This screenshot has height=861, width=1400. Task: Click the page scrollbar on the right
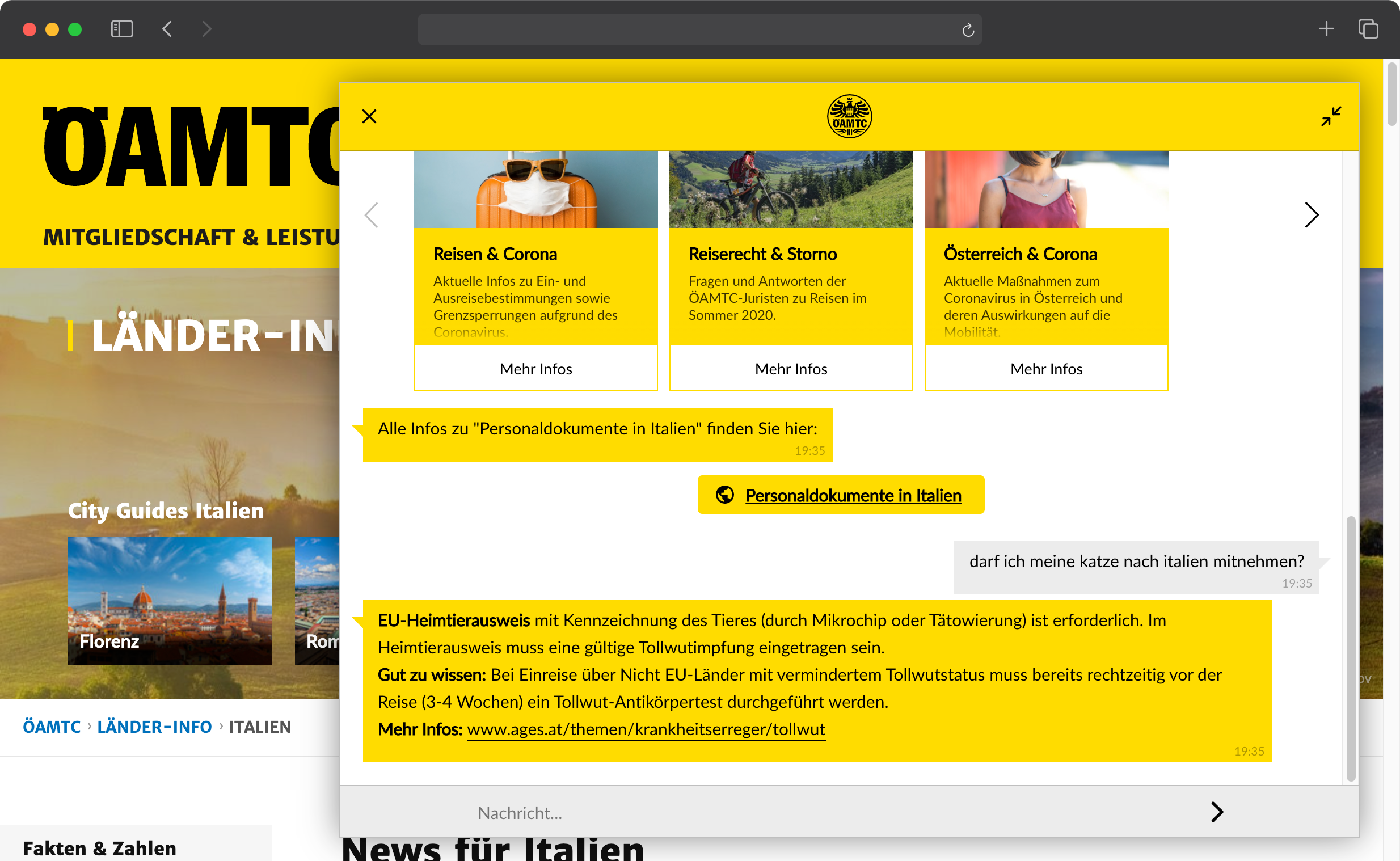coord(1393,94)
